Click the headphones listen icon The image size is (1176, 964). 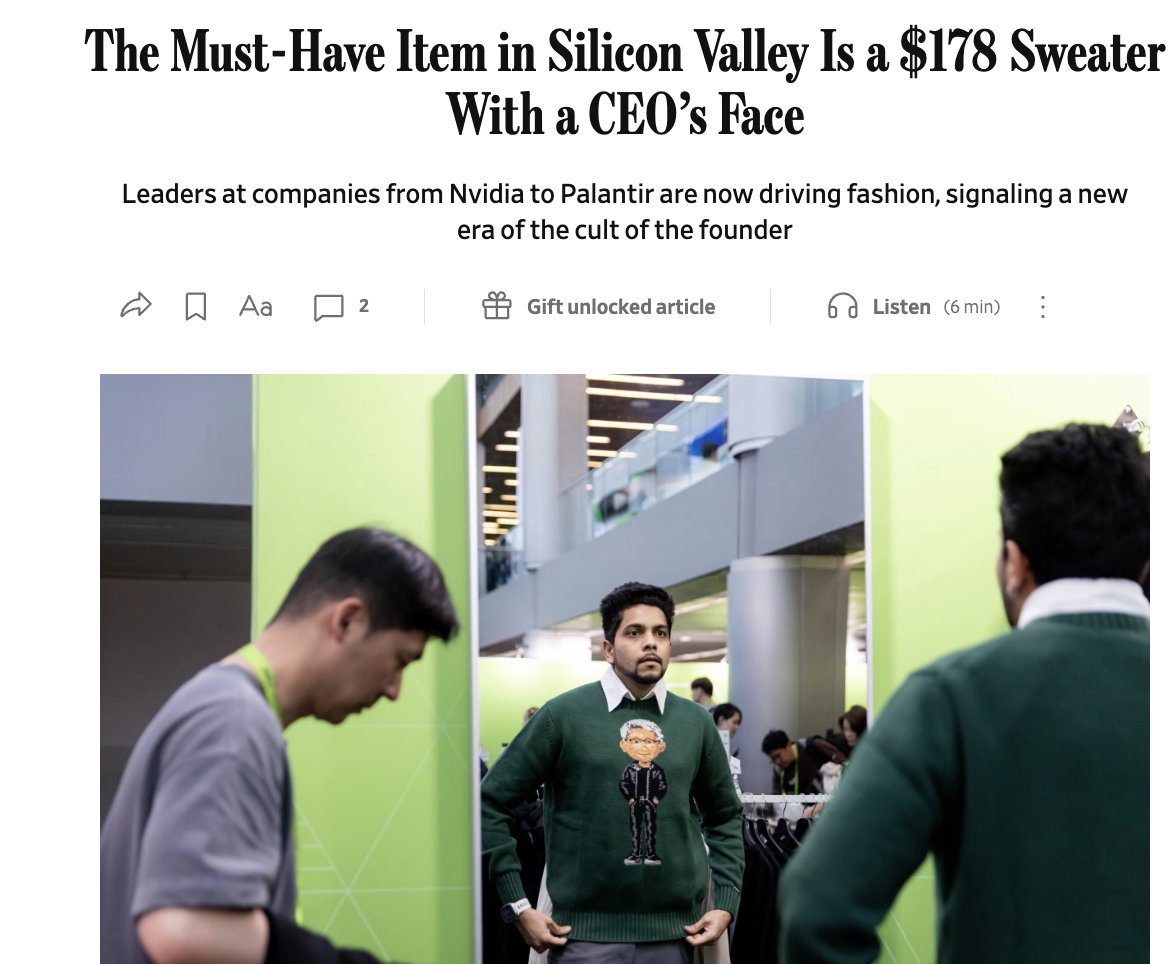842,306
